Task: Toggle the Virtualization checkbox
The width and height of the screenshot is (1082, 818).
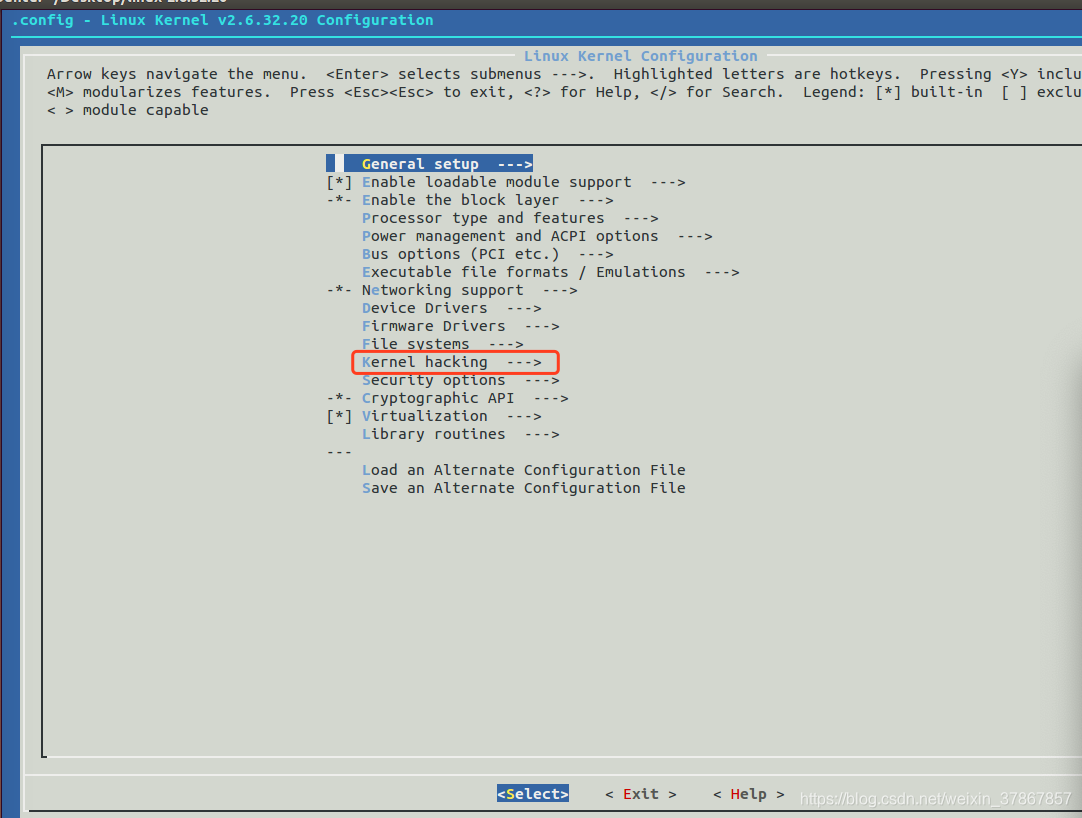Action: pyautogui.click(x=339, y=416)
